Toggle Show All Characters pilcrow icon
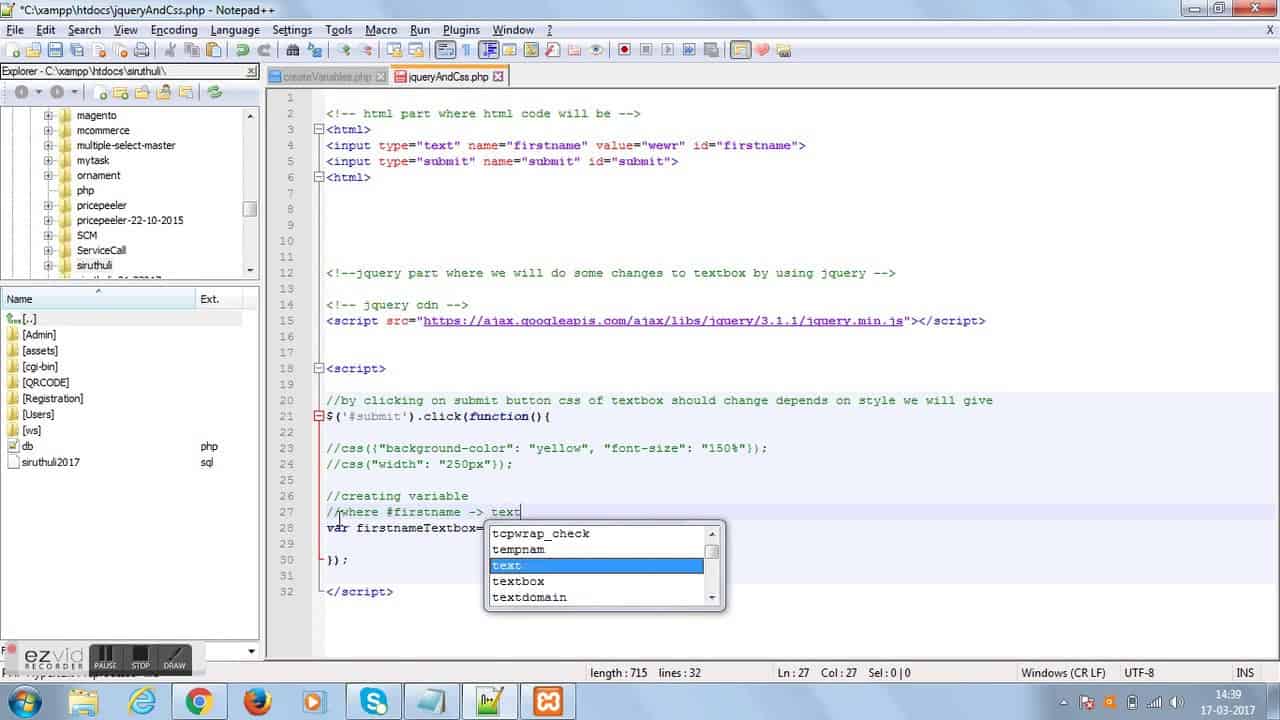This screenshot has height=720, width=1280. click(466, 50)
